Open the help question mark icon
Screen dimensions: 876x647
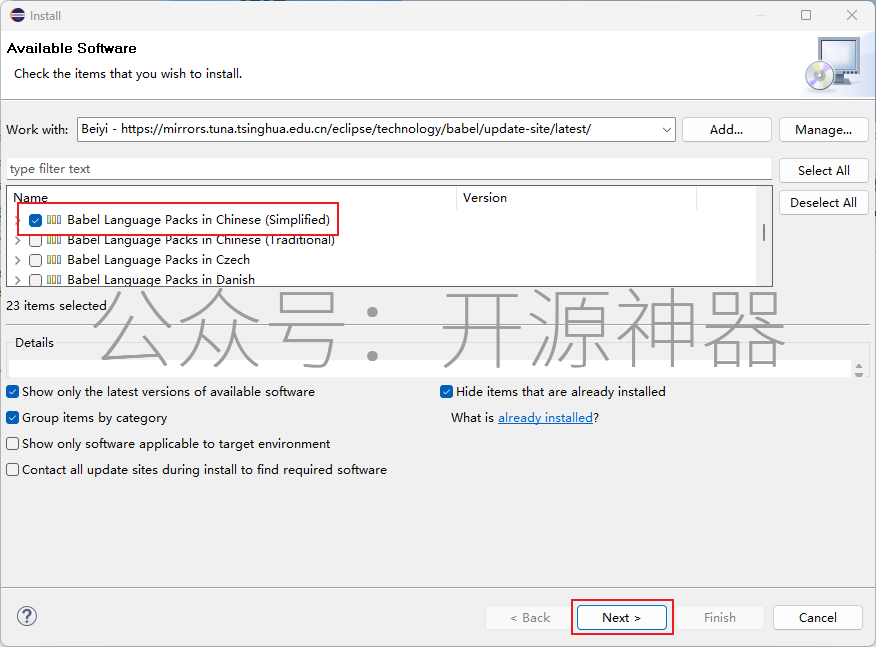point(27,616)
